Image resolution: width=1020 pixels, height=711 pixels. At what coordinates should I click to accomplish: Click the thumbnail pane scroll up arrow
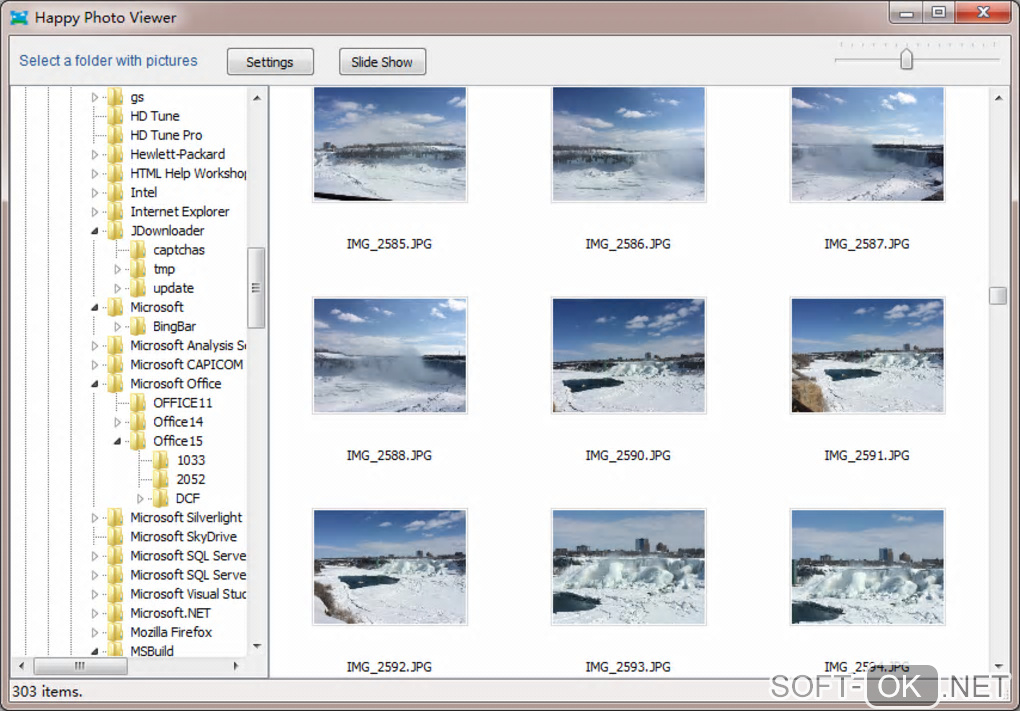(999, 98)
